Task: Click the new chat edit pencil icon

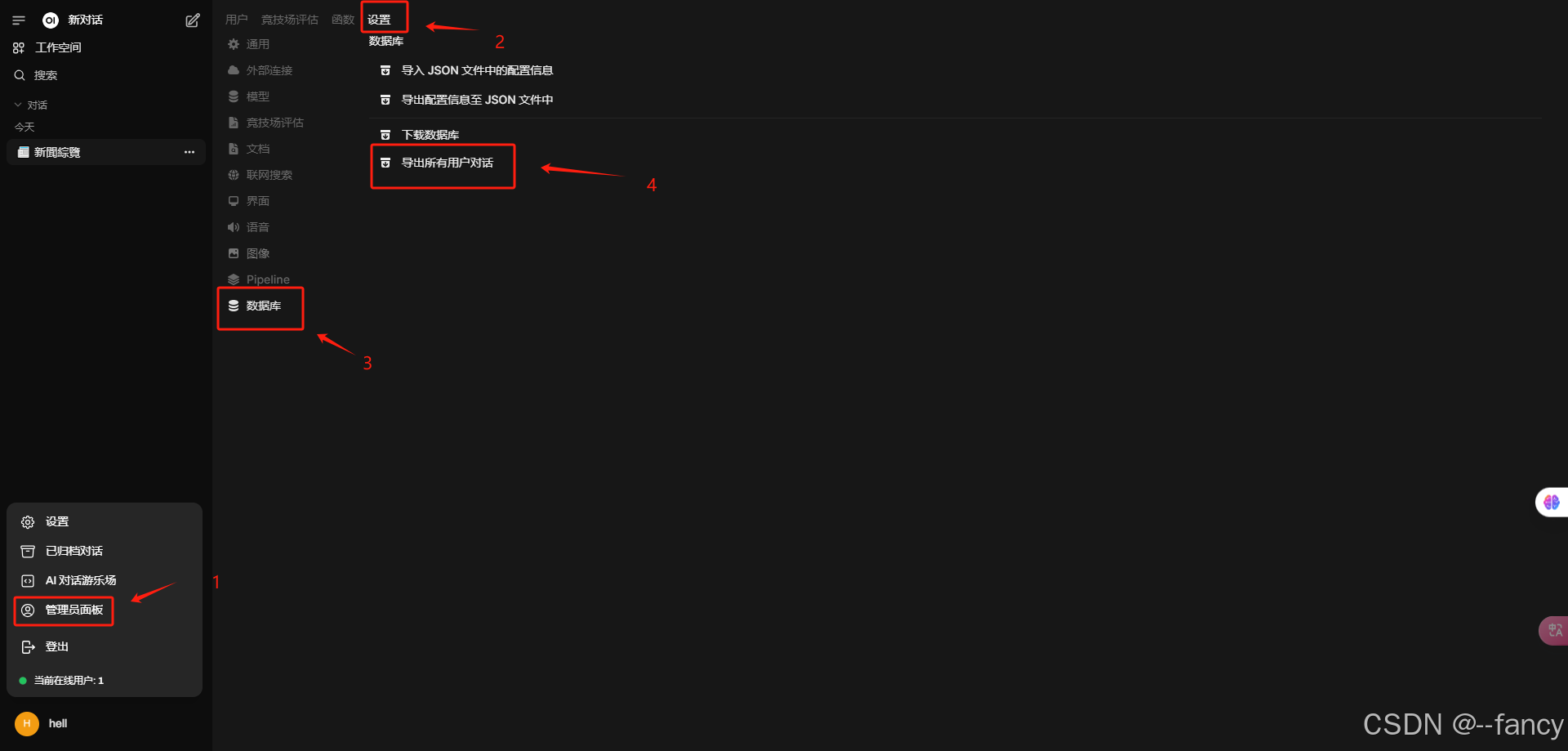Action: (x=193, y=20)
